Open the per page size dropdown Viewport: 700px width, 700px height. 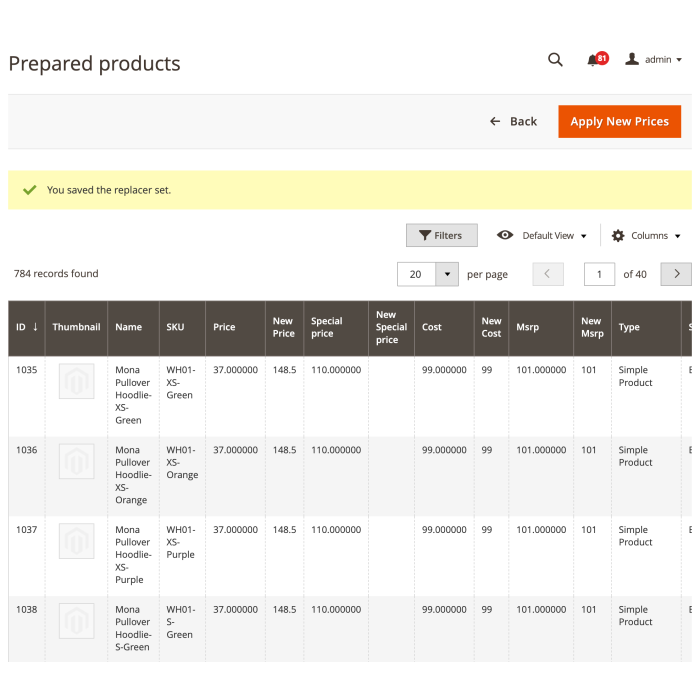[447, 274]
